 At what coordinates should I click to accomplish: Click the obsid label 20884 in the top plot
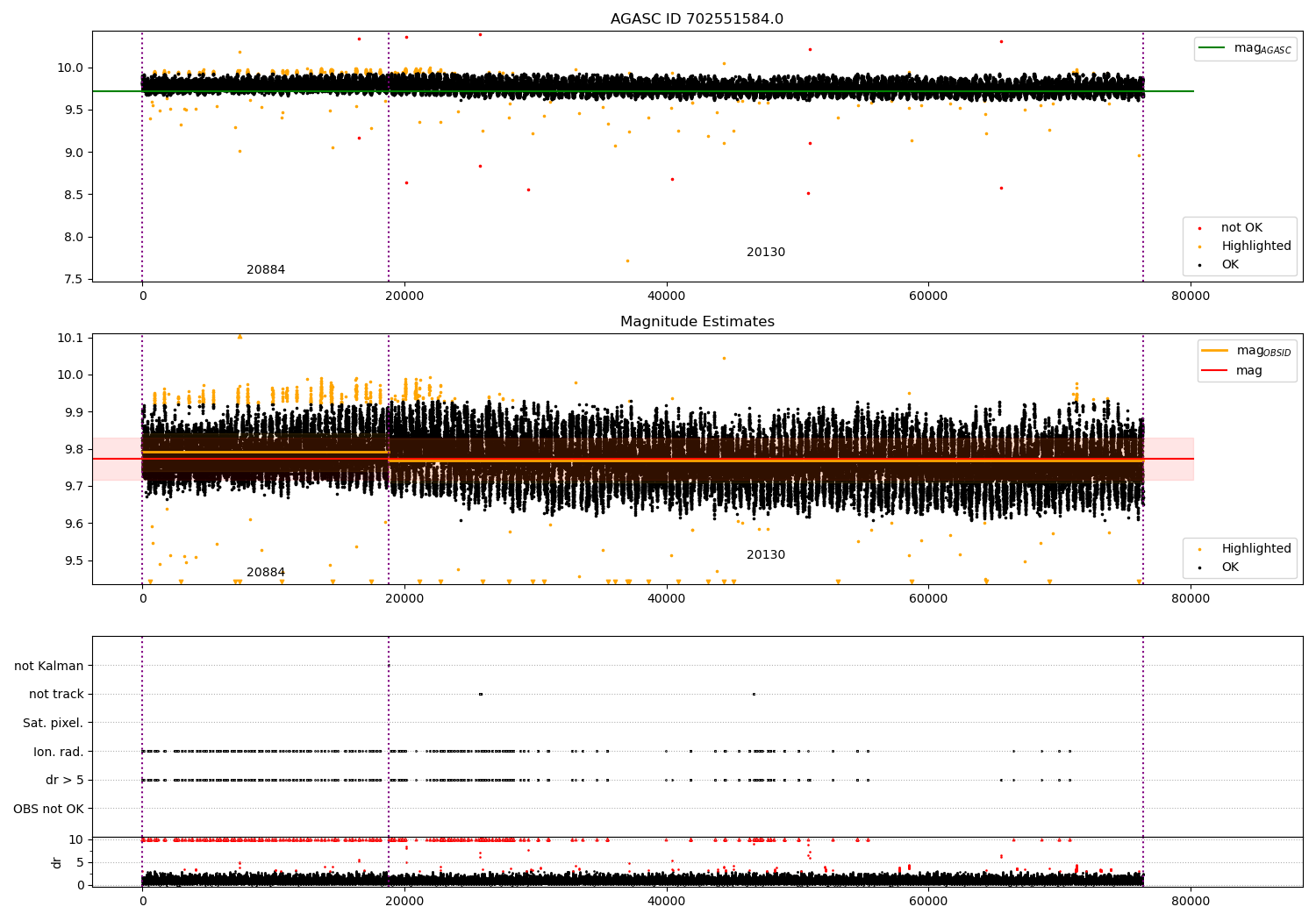point(266,270)
